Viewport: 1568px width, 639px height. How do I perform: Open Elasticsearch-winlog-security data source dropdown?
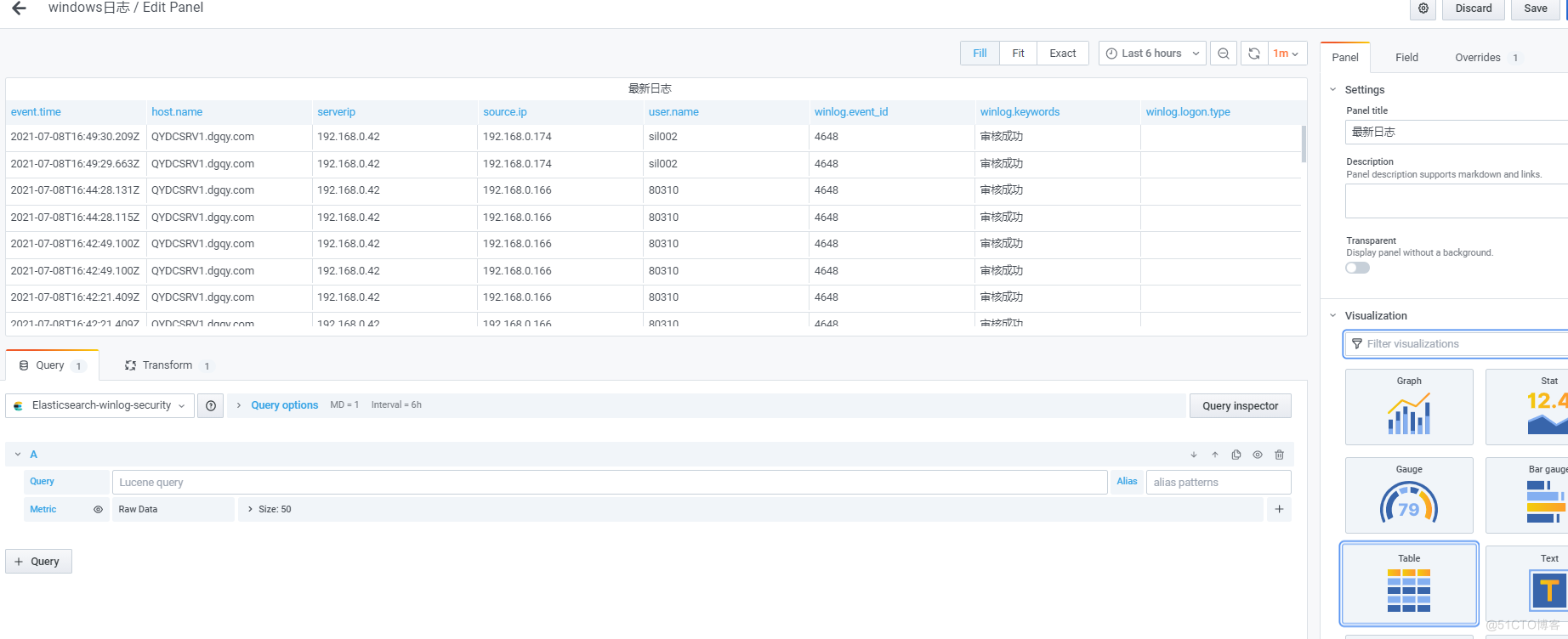tap(100, 406)
